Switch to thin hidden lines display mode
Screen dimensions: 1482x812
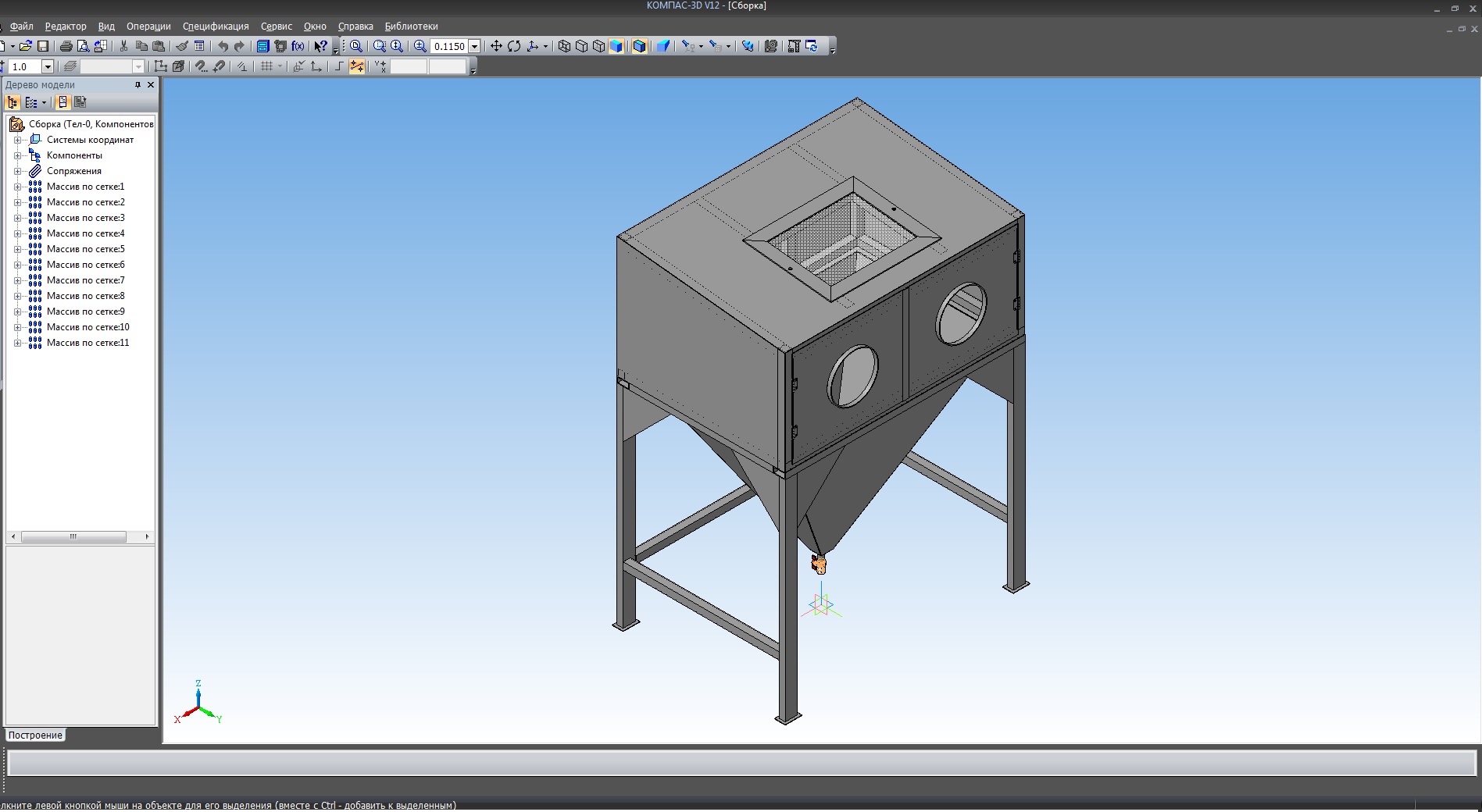[x=598, y=46]
